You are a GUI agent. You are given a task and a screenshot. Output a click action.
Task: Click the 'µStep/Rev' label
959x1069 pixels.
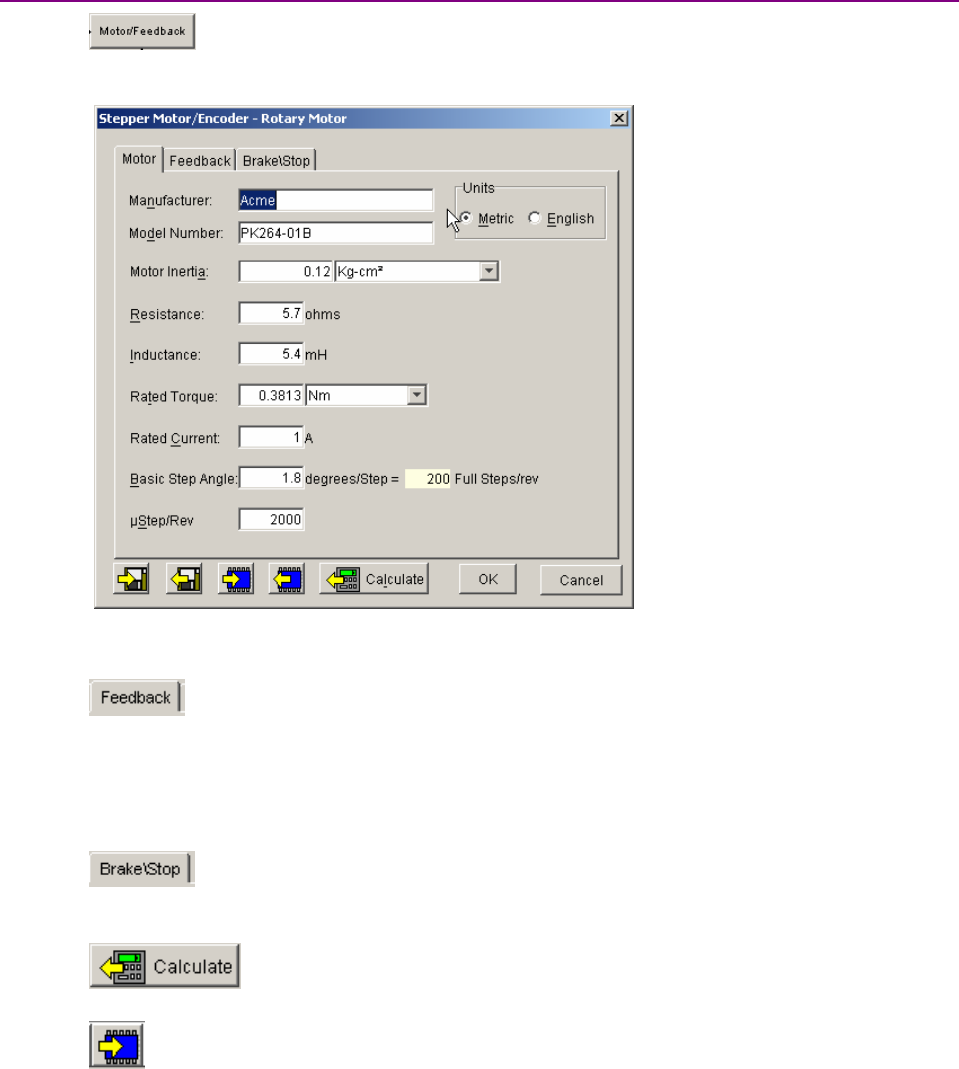click(162, 521)
